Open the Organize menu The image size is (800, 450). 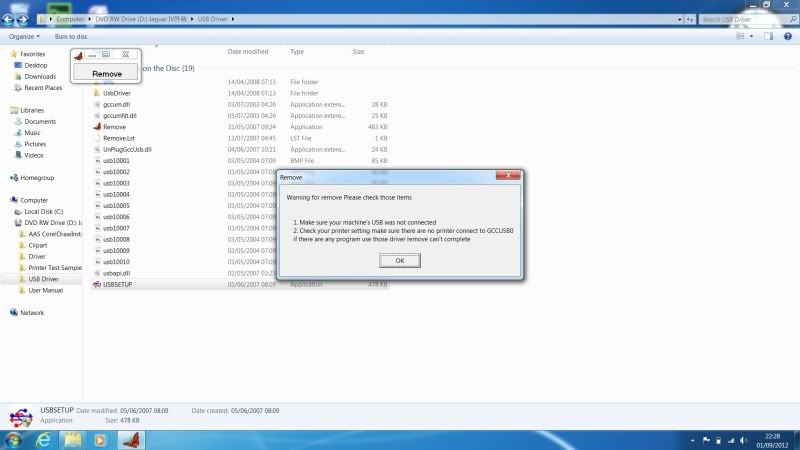pyautogui.click(x=24, y=37)
